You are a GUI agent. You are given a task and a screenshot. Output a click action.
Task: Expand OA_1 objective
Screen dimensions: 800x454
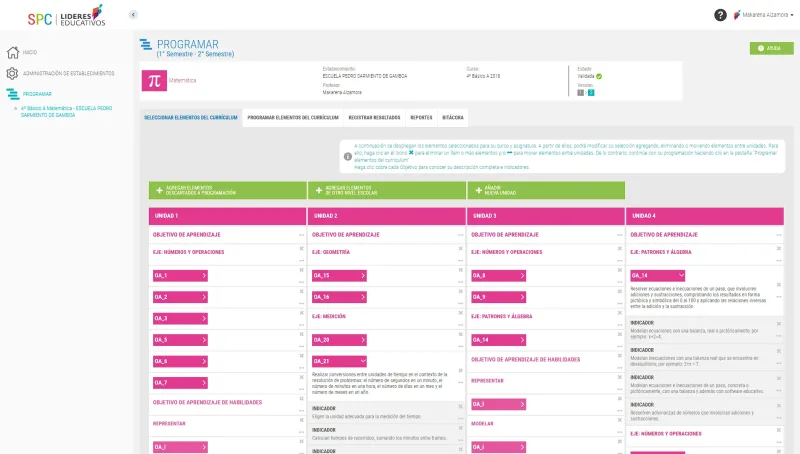(180, 275)
